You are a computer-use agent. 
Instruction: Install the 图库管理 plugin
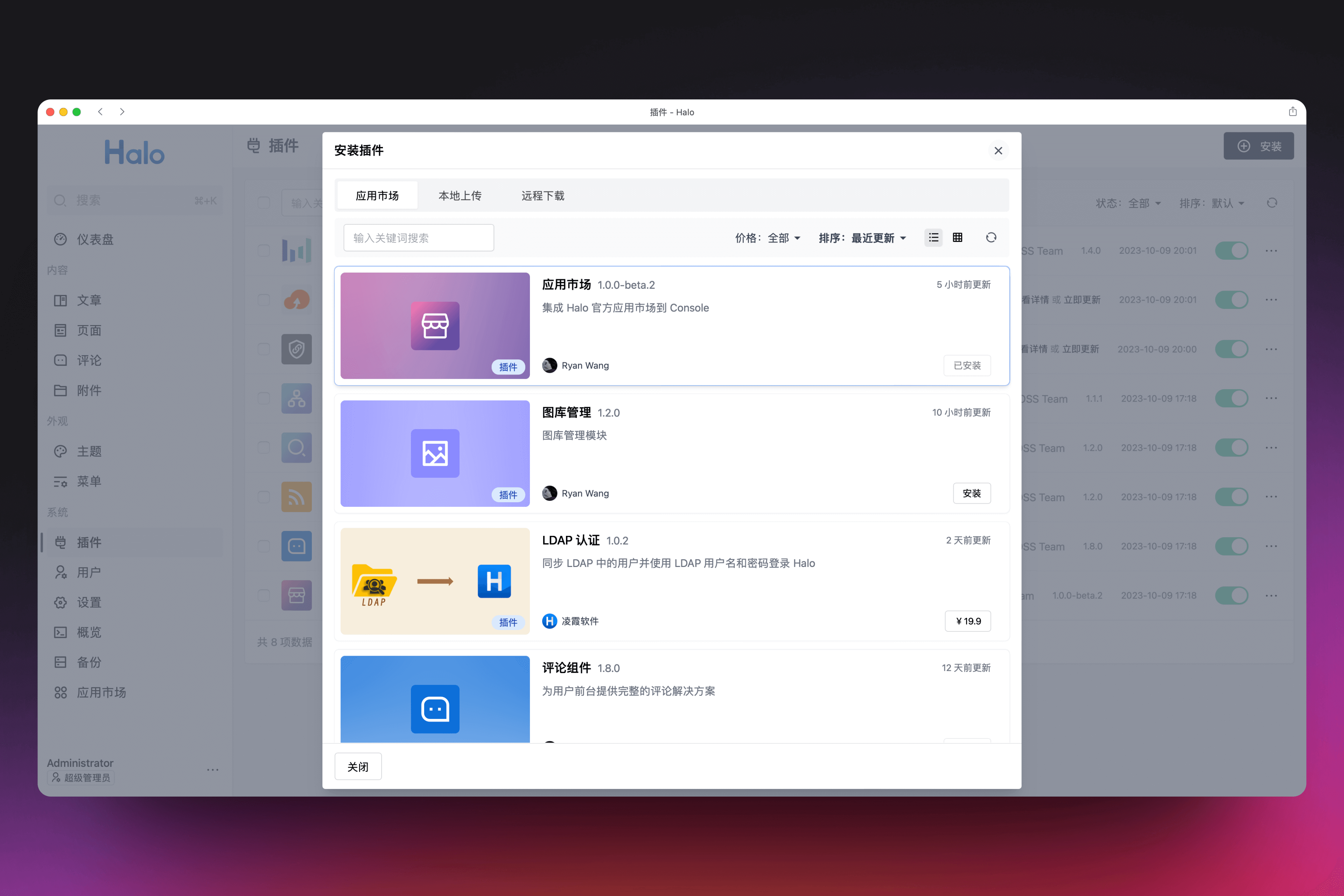click(972, 493)
